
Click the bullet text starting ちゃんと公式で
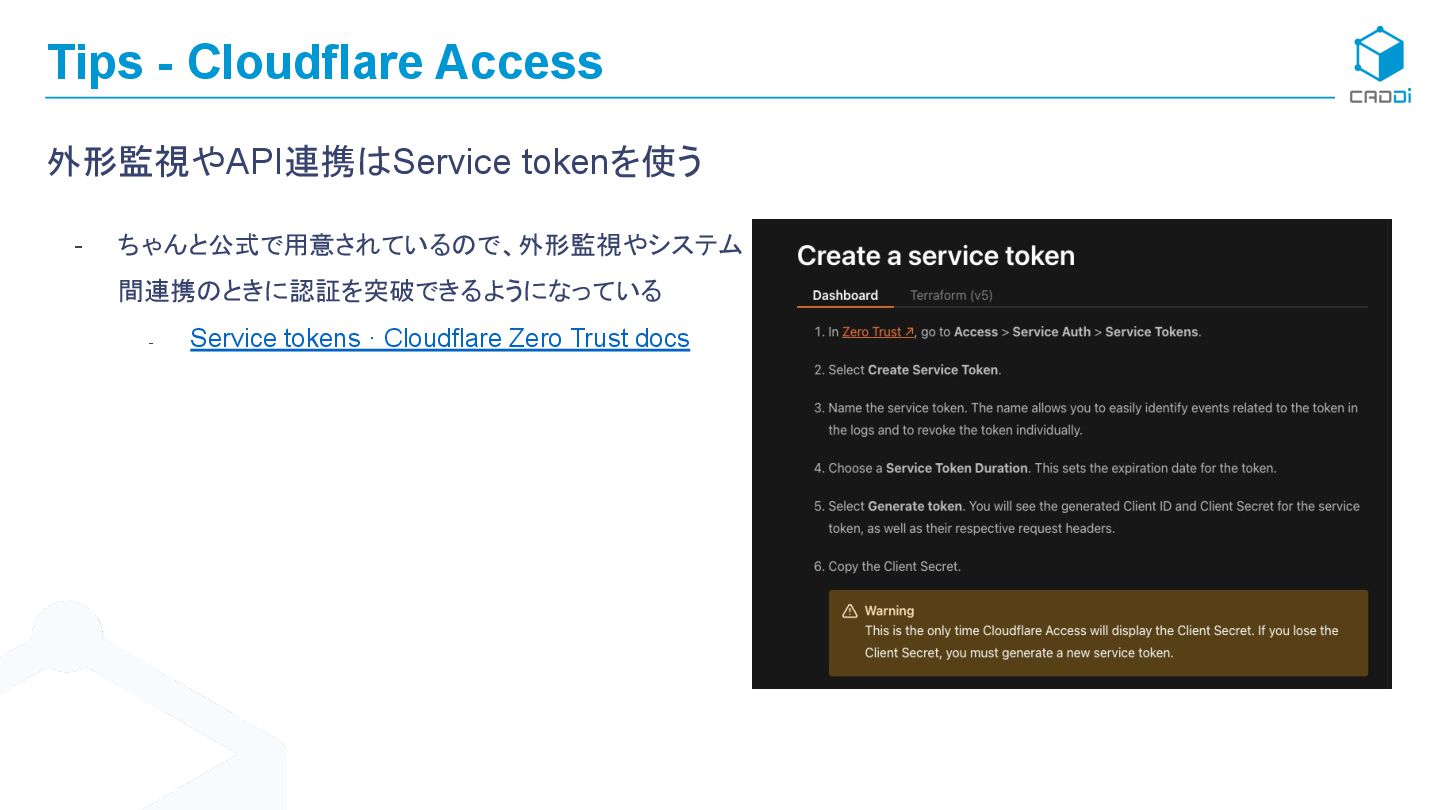point(430,267)
